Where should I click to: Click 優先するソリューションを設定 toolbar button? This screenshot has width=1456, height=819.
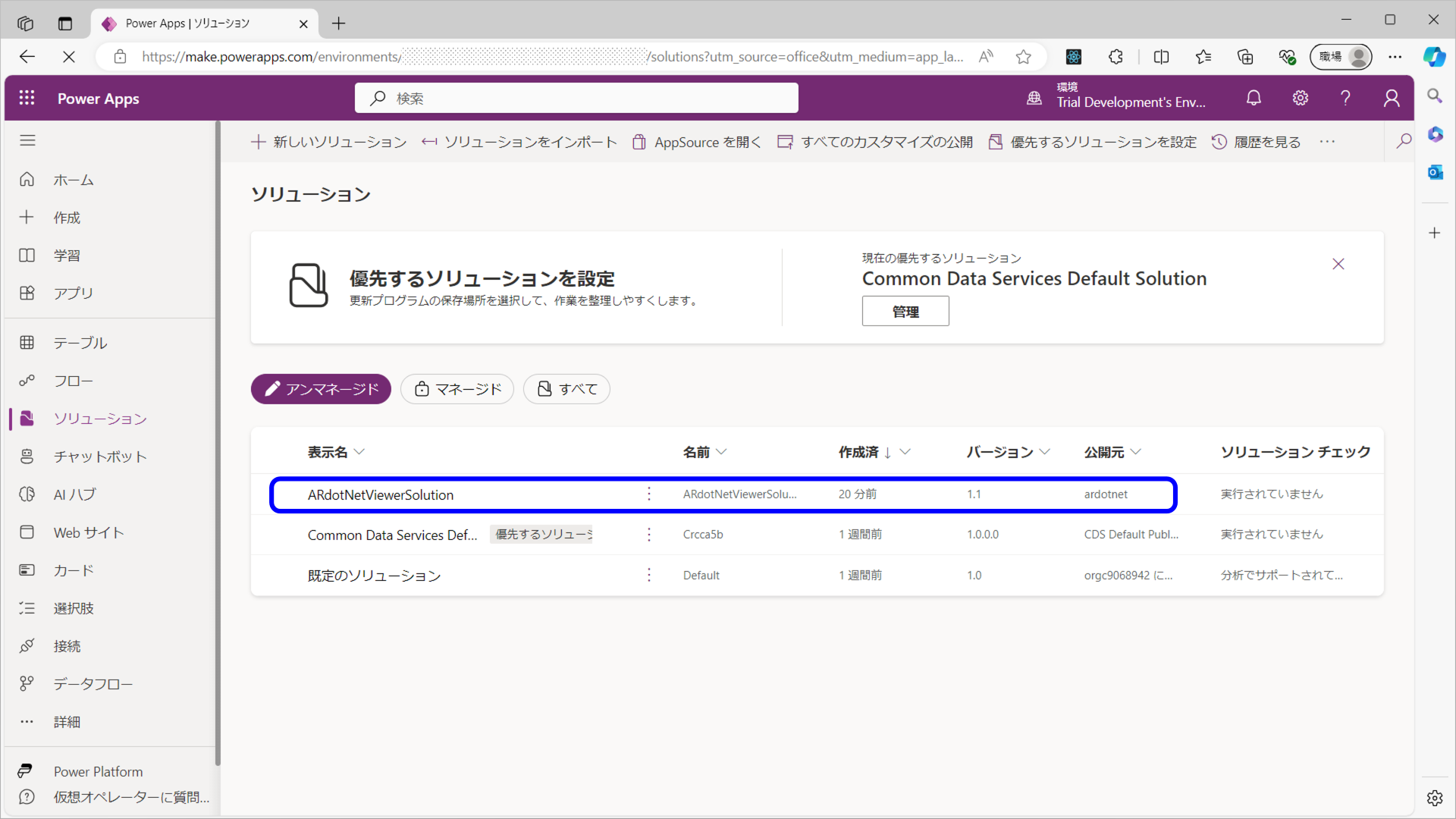pyautogui.click(x=1093, y=142)
